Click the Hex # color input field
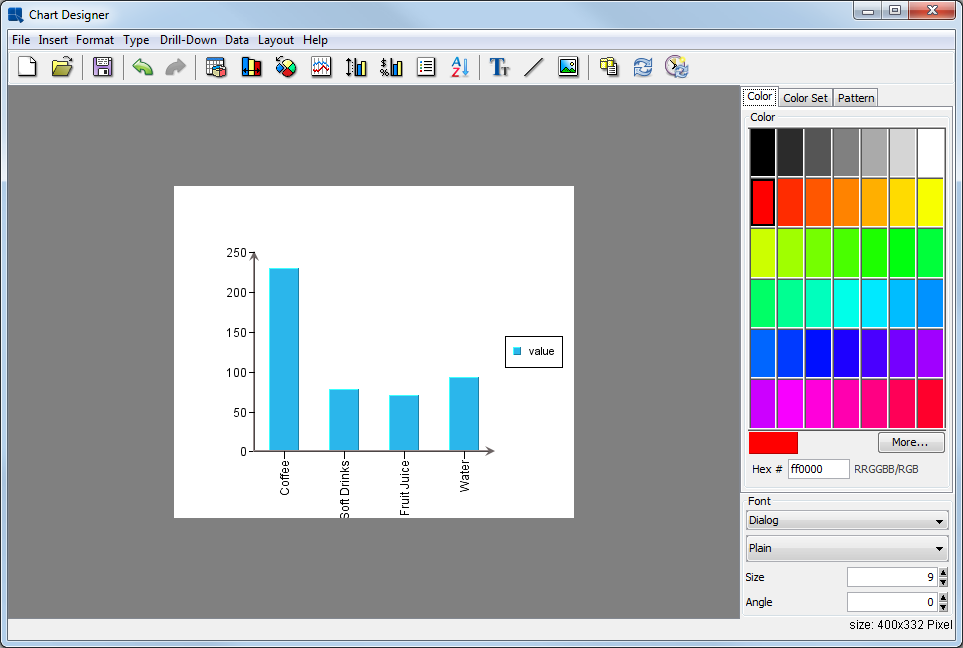 (818, 469)
